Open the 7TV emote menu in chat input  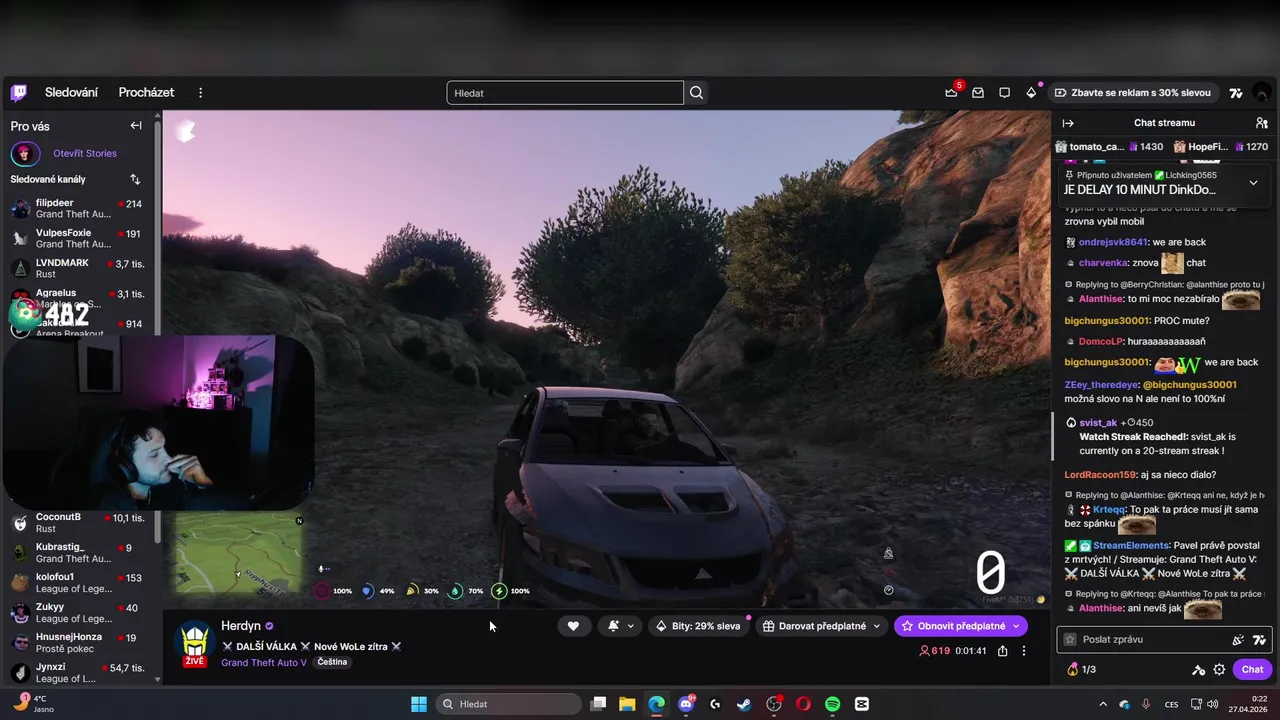[1259, 639]
